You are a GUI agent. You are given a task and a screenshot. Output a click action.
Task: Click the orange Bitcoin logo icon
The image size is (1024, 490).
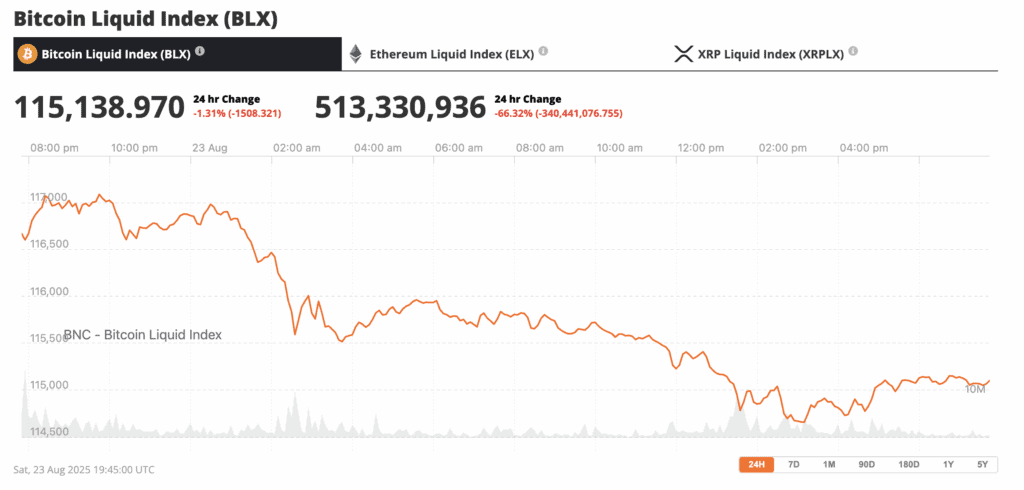click(28, 53)
